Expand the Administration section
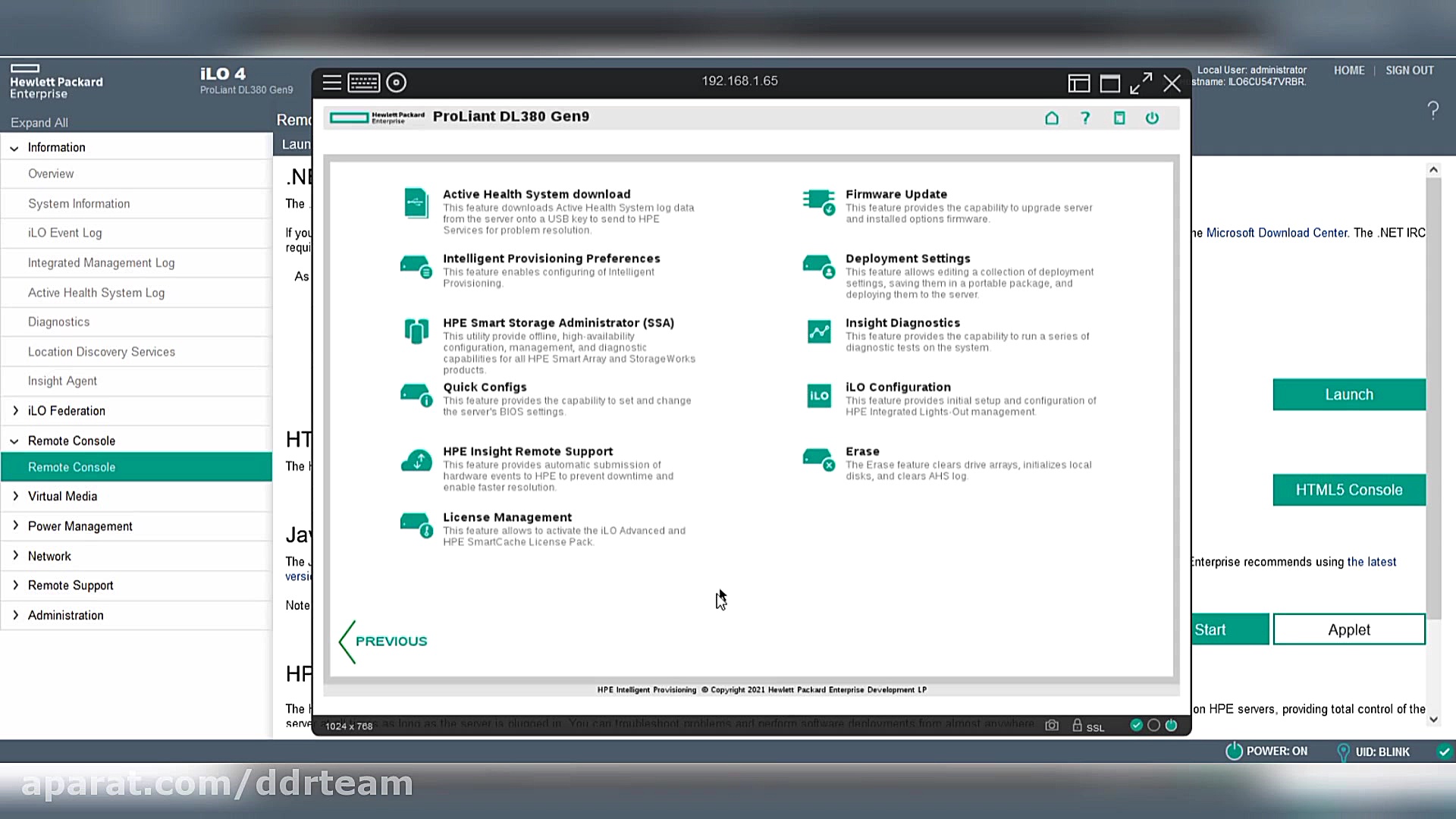 coord(14,616)
